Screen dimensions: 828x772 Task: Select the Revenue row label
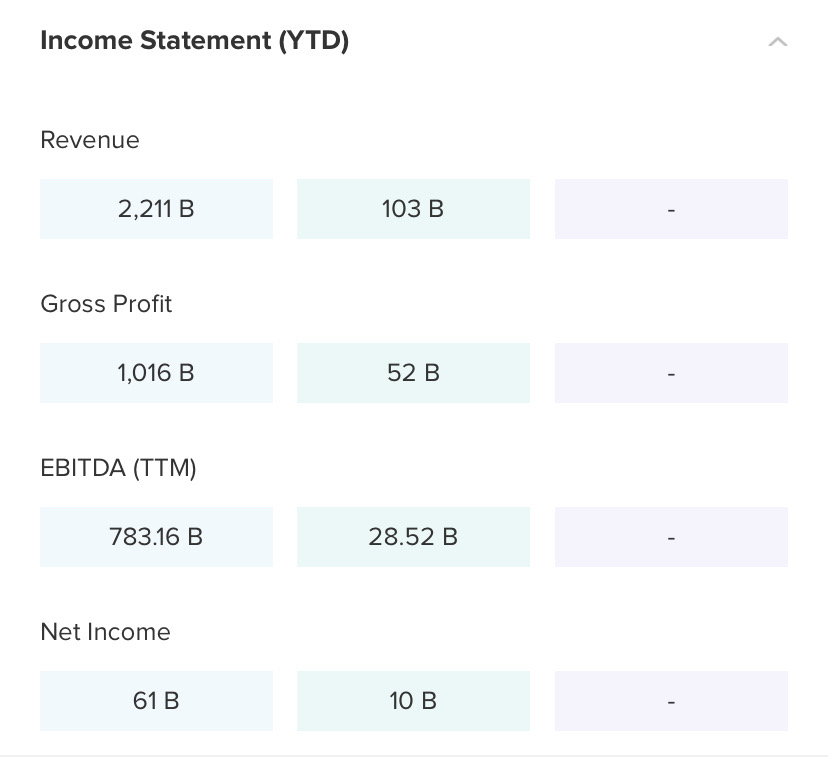click(x=90, y=140)
